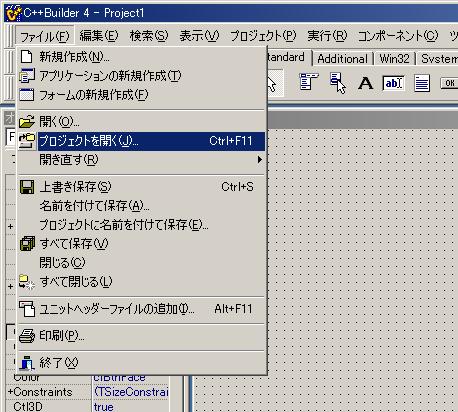Click the new form icon in File menu
This screenshot has height=412, width=458.
click(x=26, y=94)
